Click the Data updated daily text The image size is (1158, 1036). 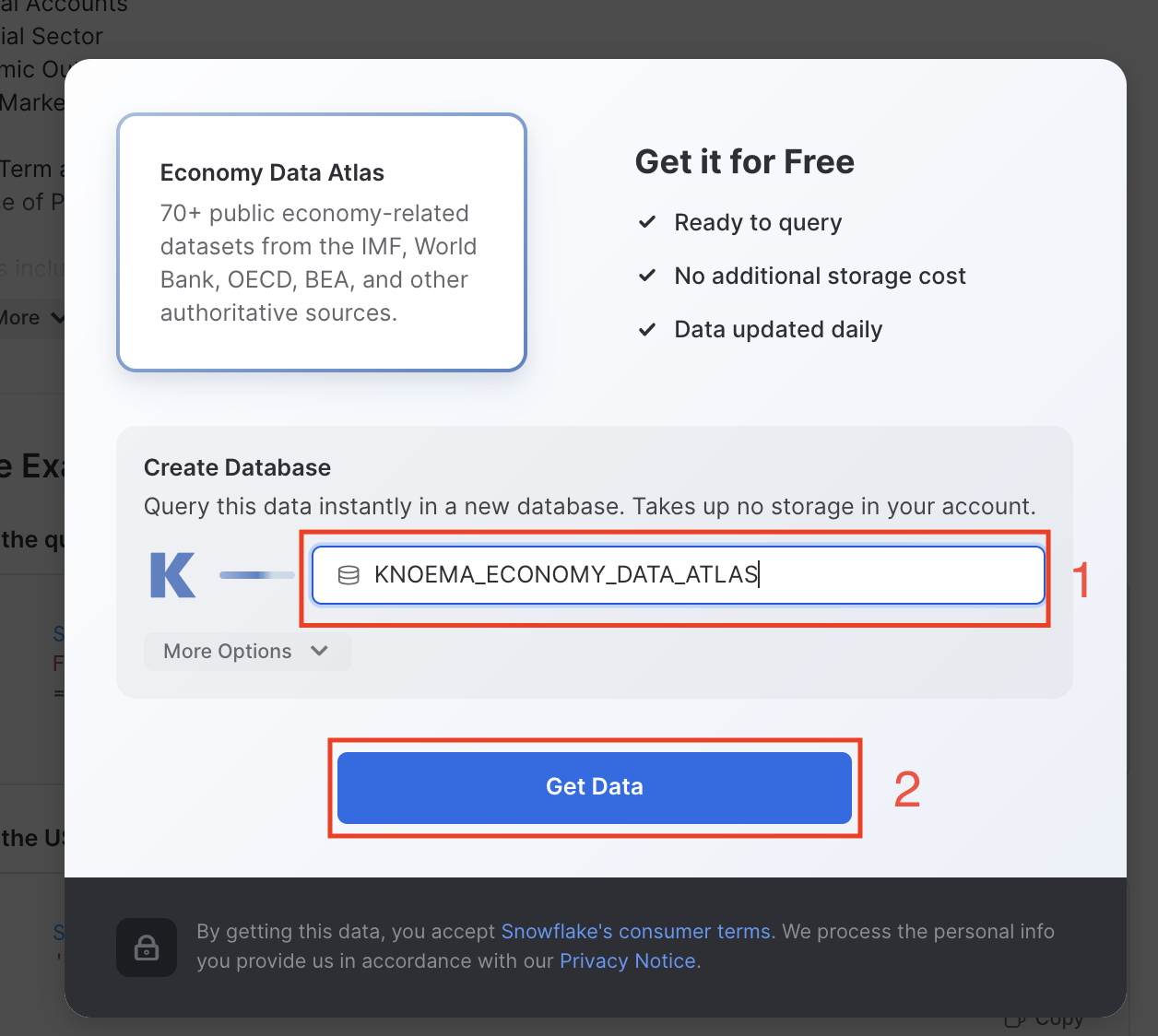pos(778,329)
